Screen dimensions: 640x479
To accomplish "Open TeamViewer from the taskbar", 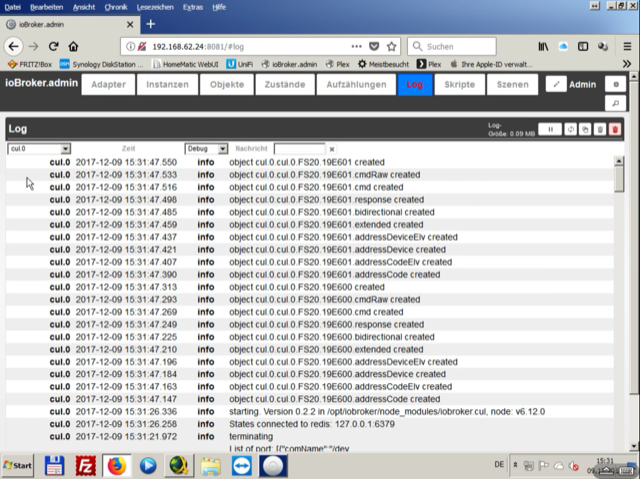I will click(242, 466).
